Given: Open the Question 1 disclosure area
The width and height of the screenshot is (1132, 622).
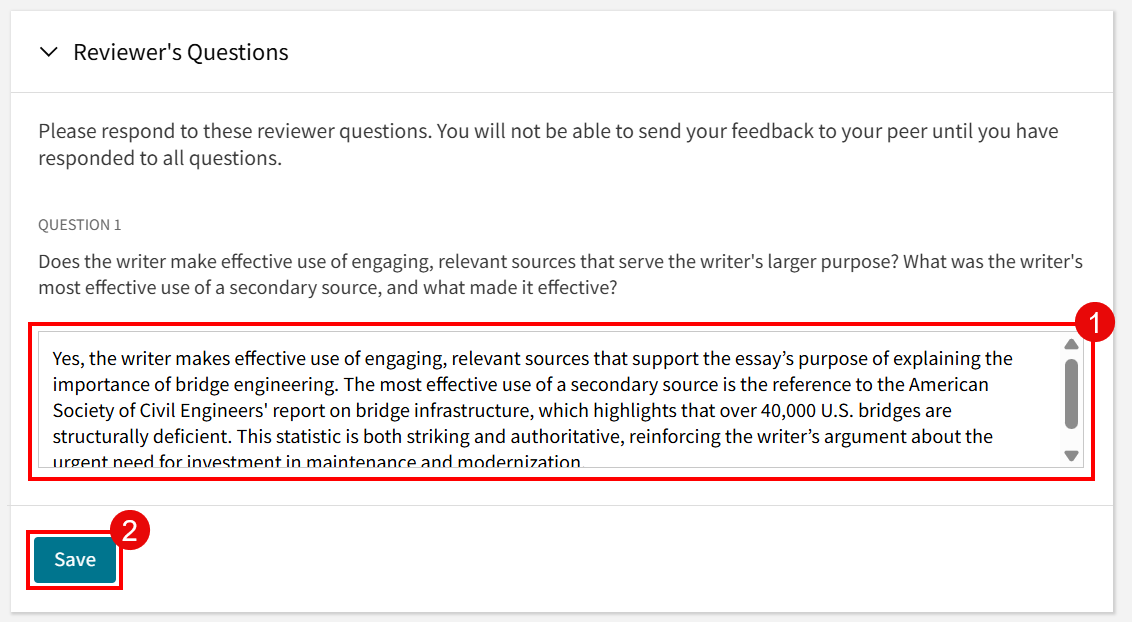Looking at the screenshot, I should pyautogui.click(x=79, y=224).
